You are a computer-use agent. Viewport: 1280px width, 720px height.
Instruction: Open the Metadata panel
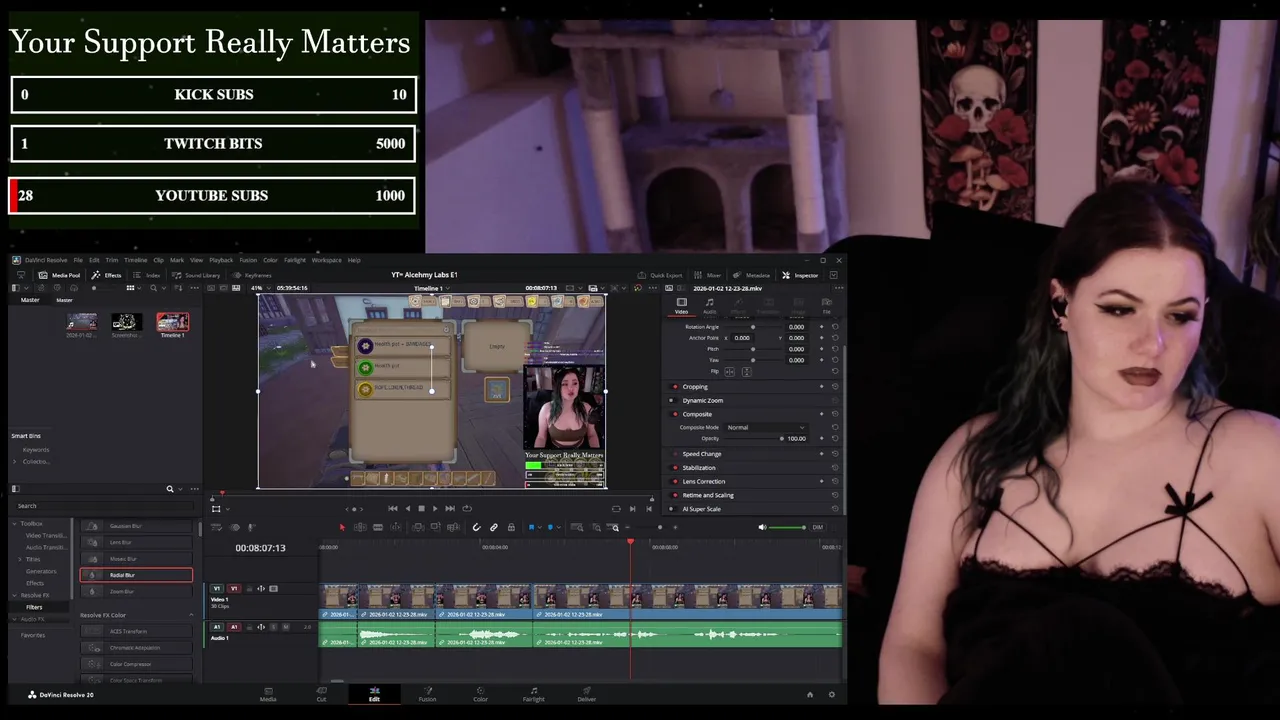pos(752,275)
